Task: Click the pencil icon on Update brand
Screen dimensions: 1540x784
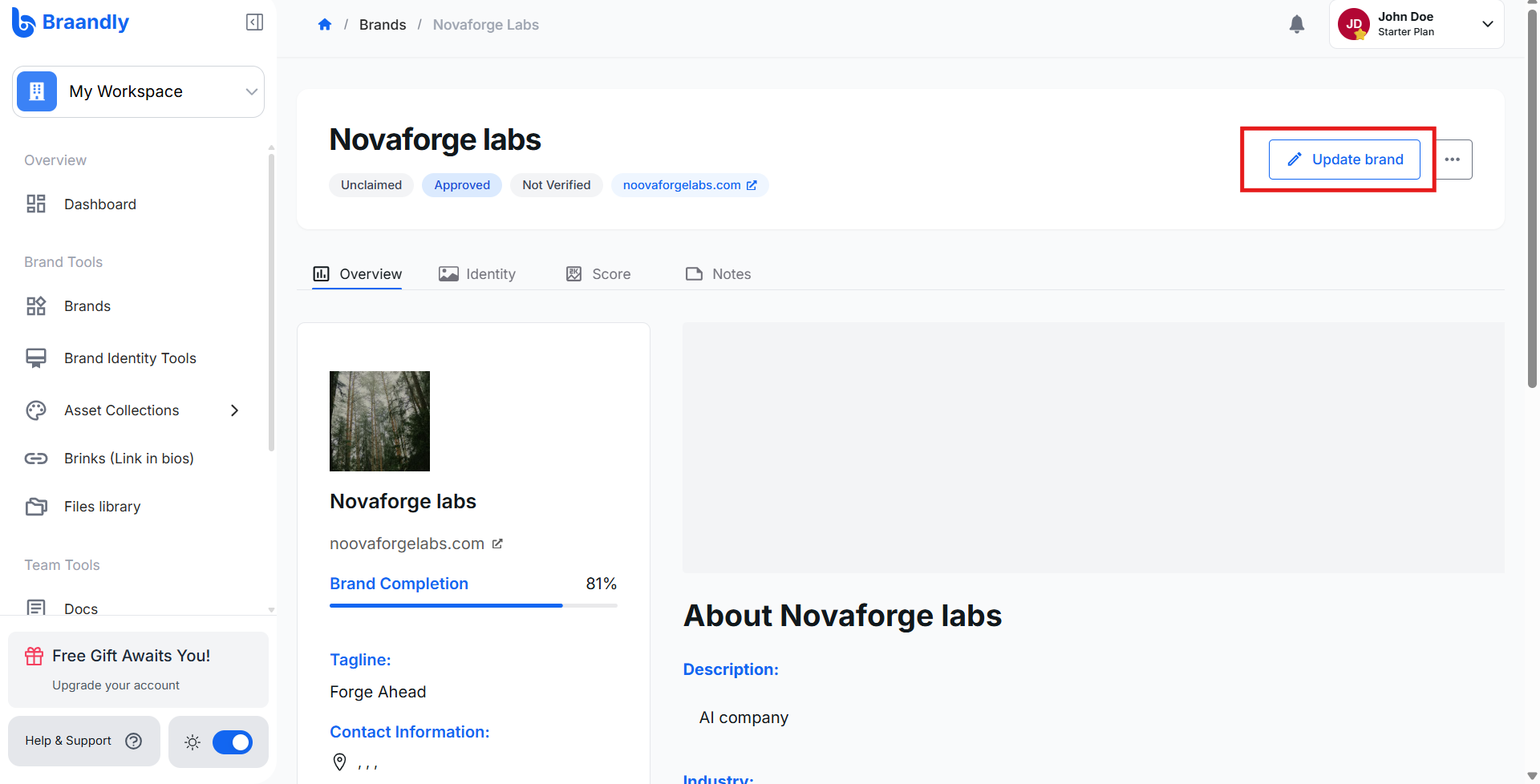Action: pos(1295,160)
